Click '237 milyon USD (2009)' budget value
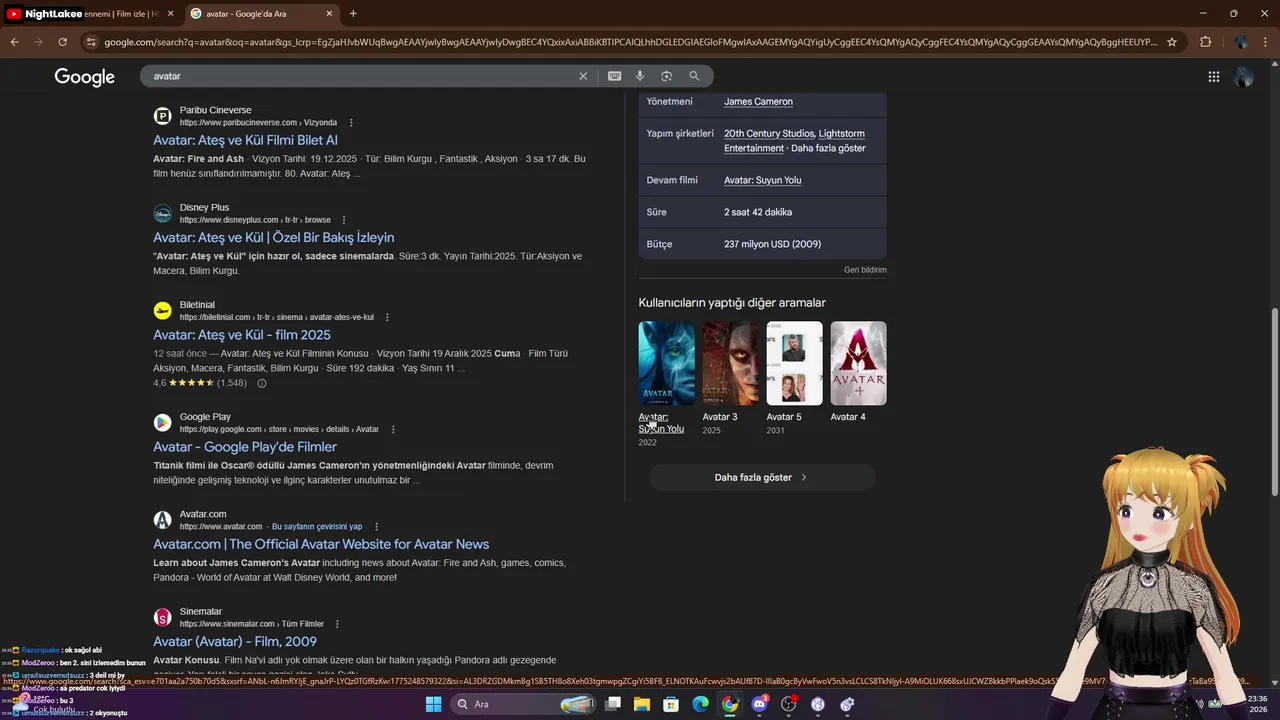Viewport: 1280px width, 720px height. pos(772,244)
